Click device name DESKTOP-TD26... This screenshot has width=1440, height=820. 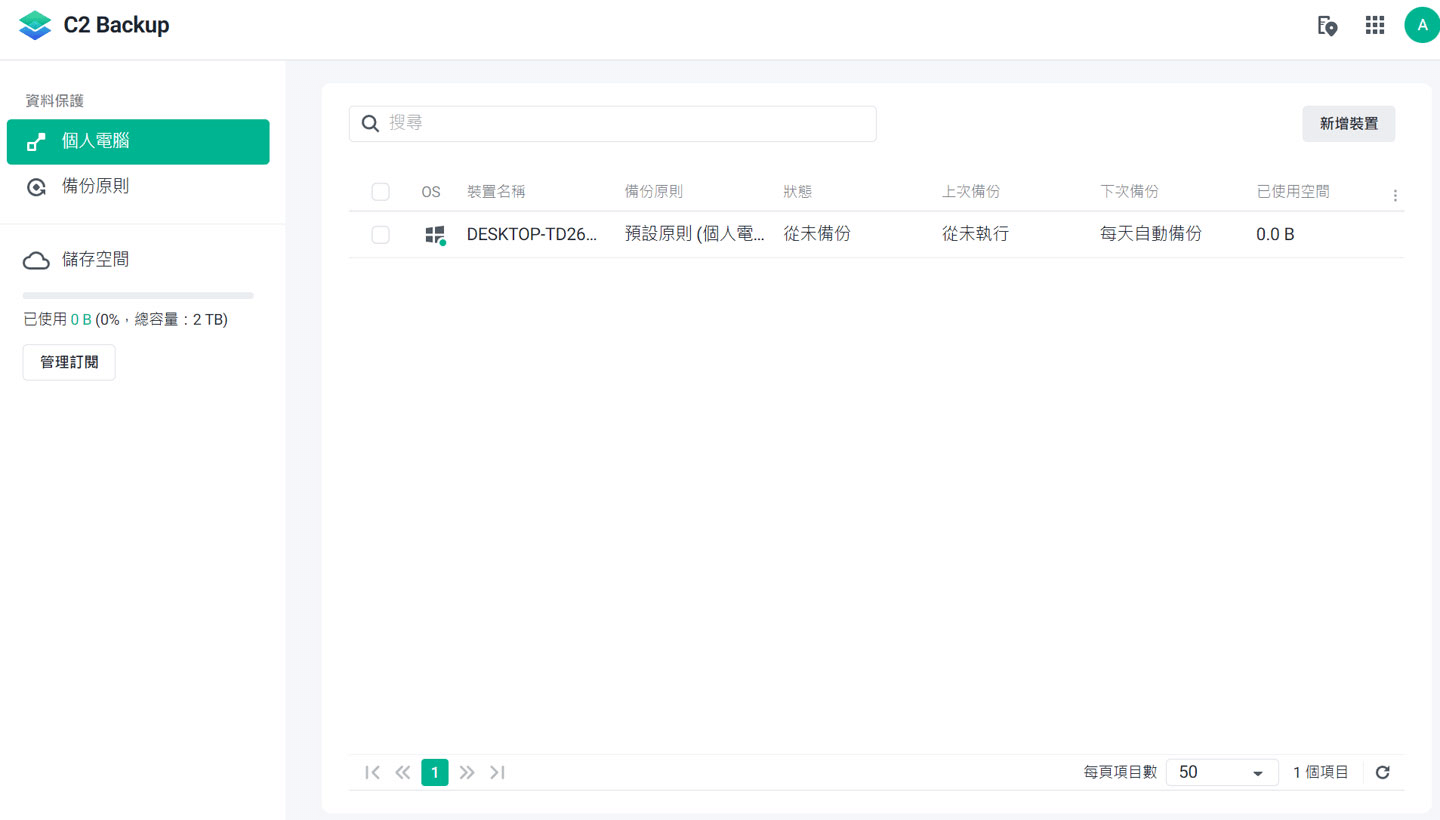click(x=532, y=235)
